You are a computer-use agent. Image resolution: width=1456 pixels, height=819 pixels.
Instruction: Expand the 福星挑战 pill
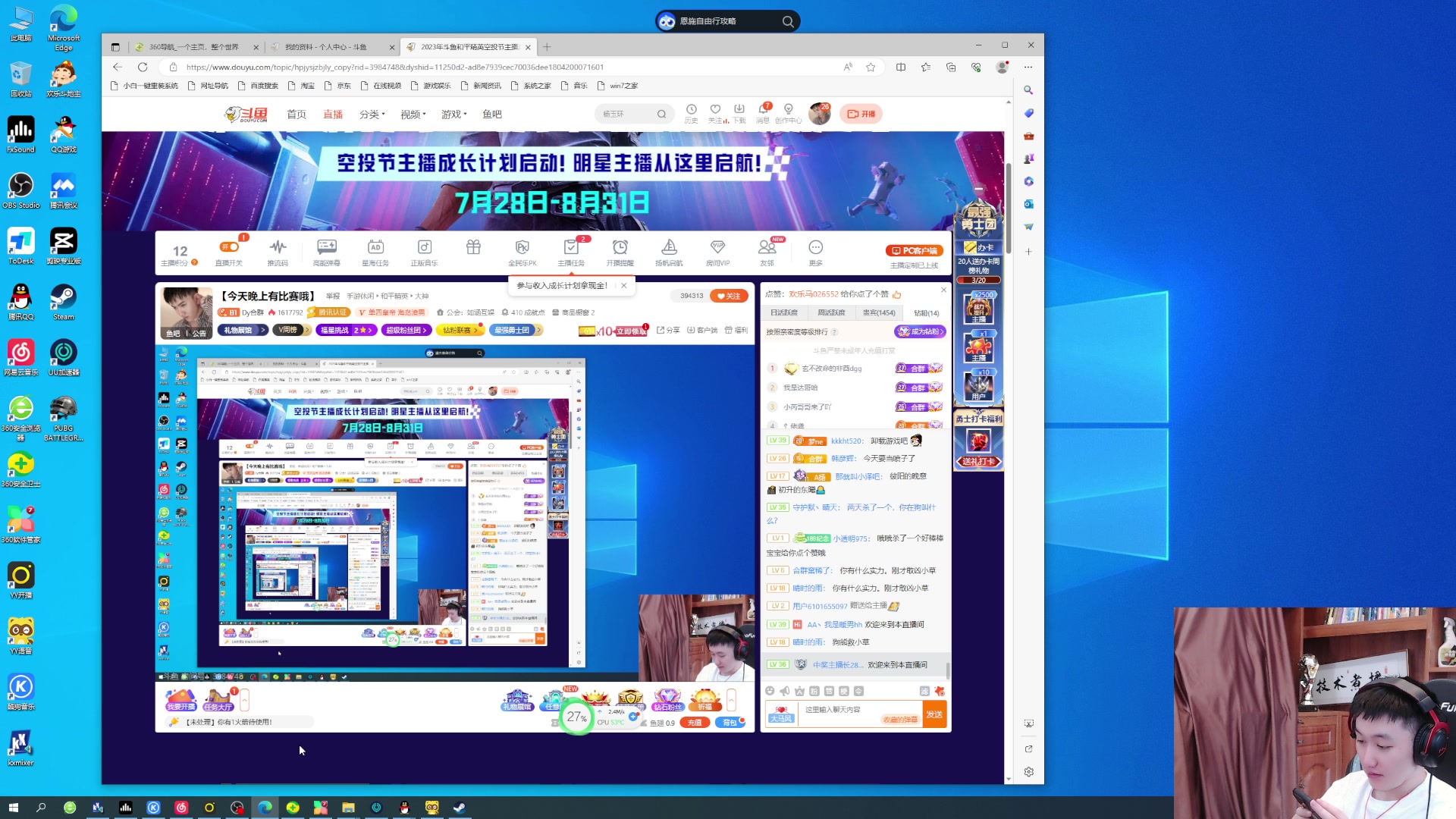point(346,330)
